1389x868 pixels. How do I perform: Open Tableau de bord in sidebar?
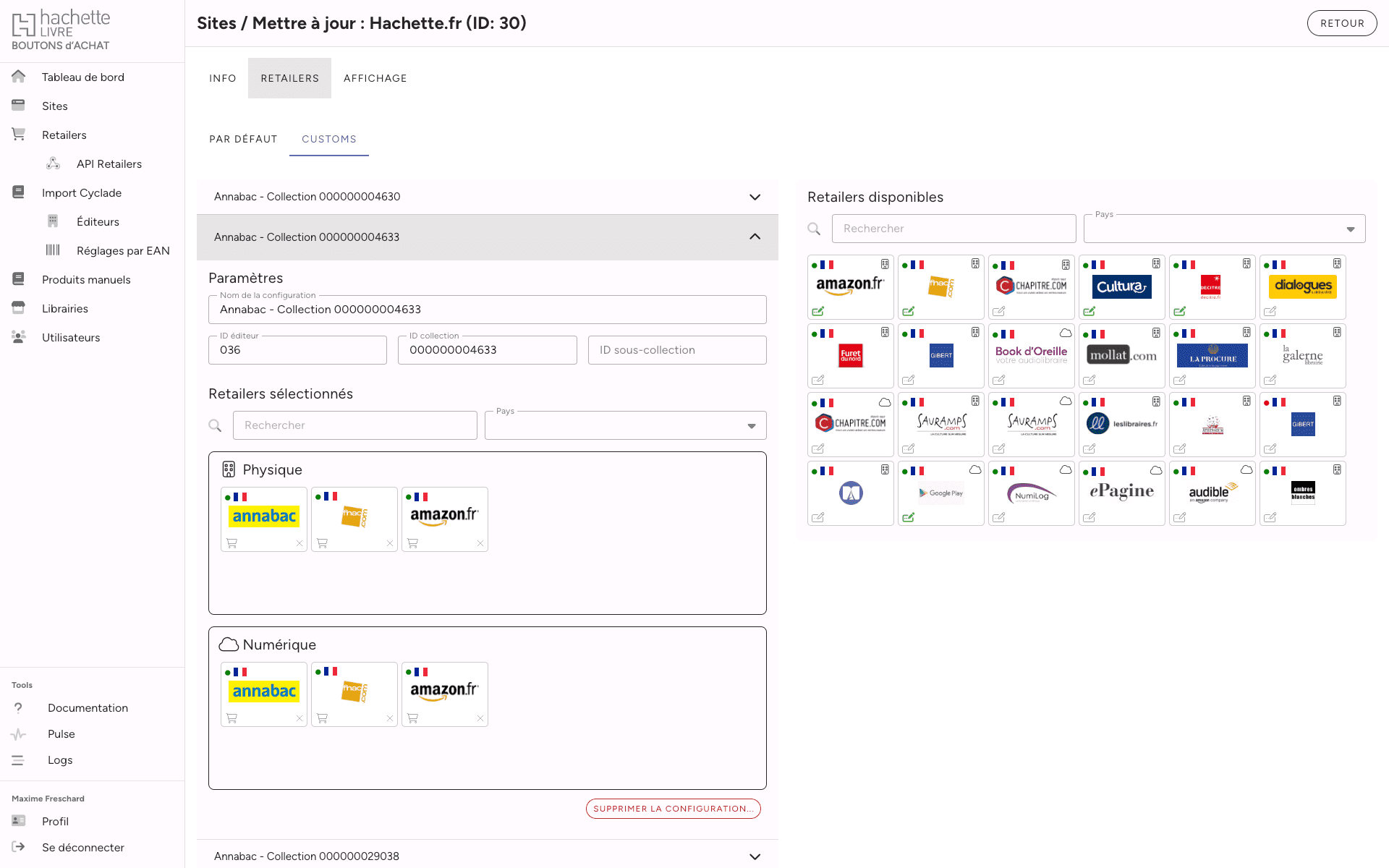tap(82, 77)
